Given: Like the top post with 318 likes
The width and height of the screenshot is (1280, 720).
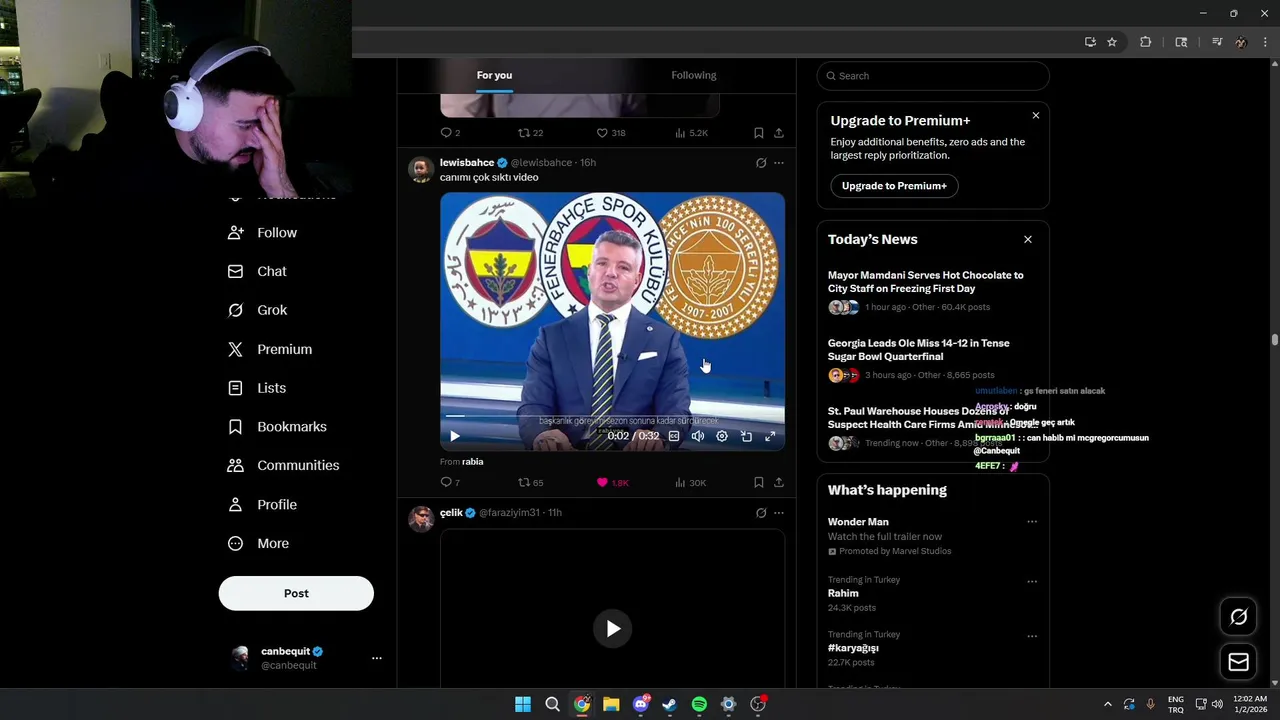Looking at the screenshot, I should (x=611, y=133).
